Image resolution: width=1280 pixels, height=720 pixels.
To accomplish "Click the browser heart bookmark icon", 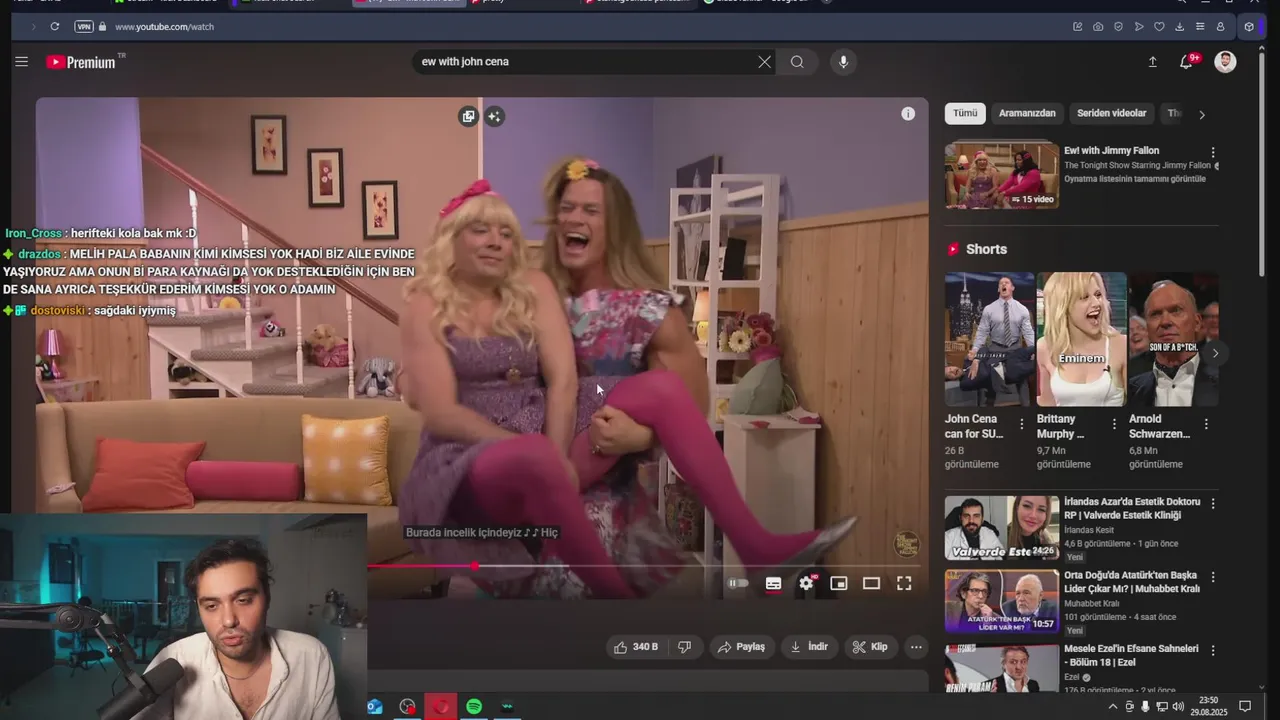I will coord(1159,27).
